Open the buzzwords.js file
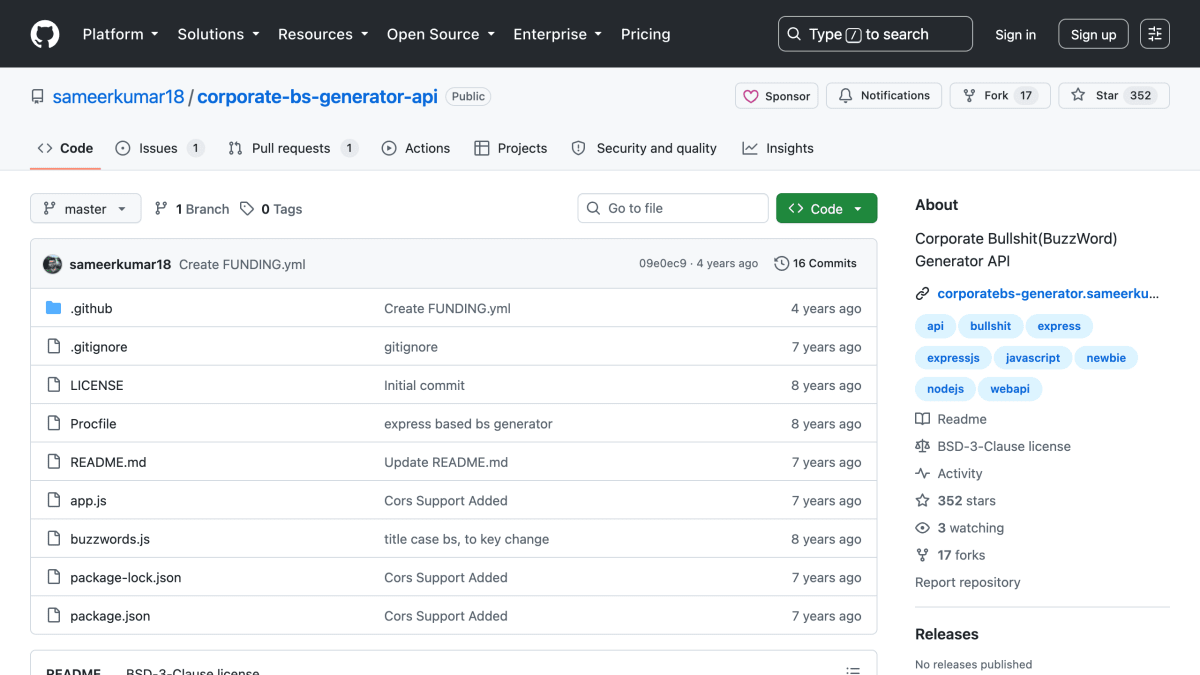 (110, 539)
